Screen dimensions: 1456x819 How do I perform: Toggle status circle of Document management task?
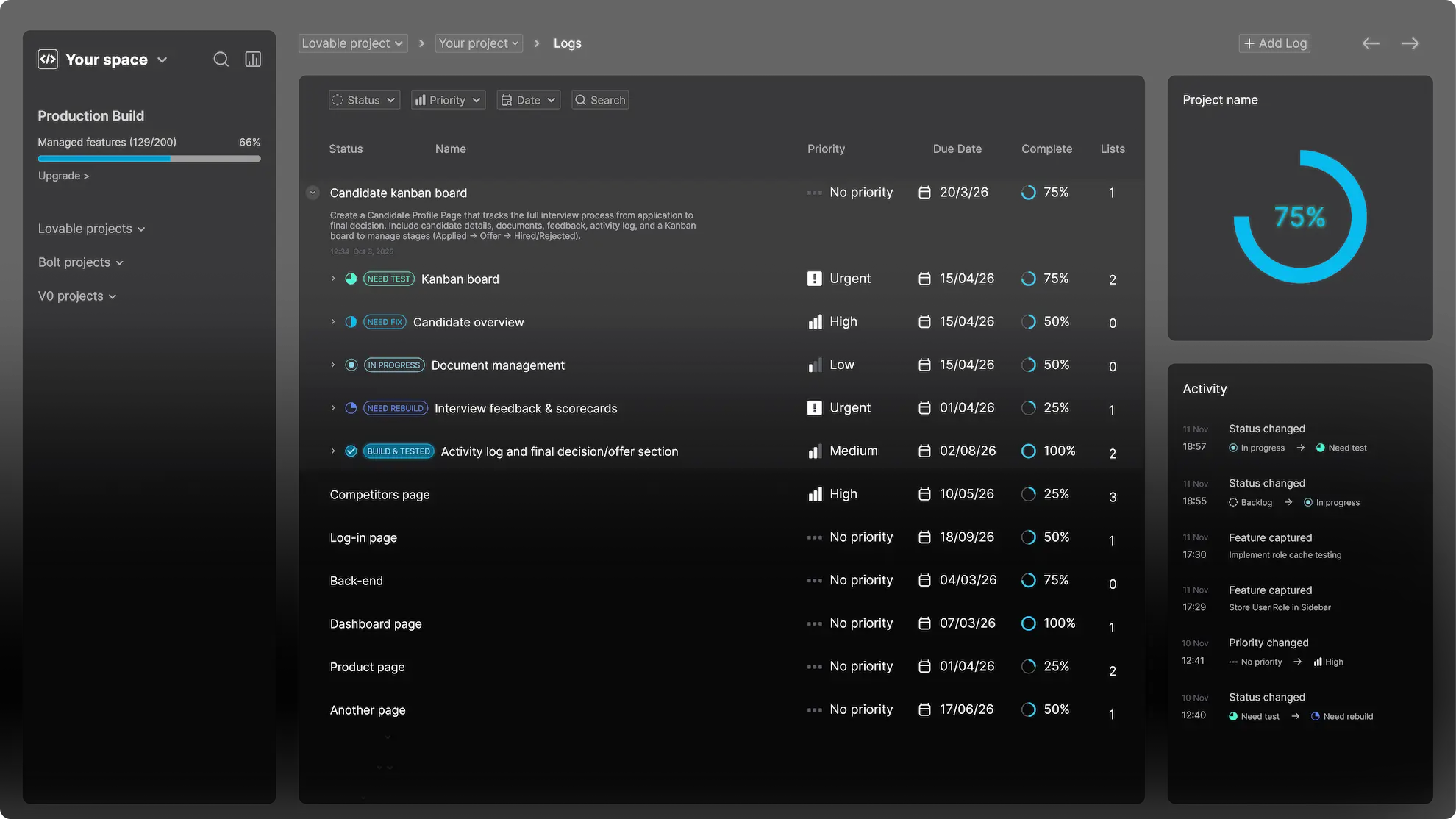351,365
